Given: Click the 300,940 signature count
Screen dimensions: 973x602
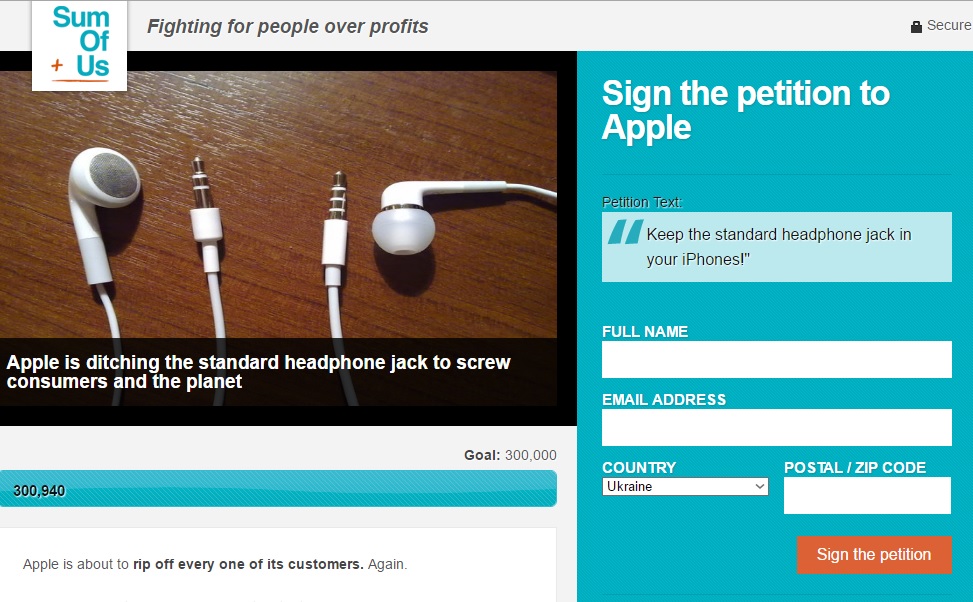Looking at the screenshot, I should pyautogui.click(x=39, y=491).
